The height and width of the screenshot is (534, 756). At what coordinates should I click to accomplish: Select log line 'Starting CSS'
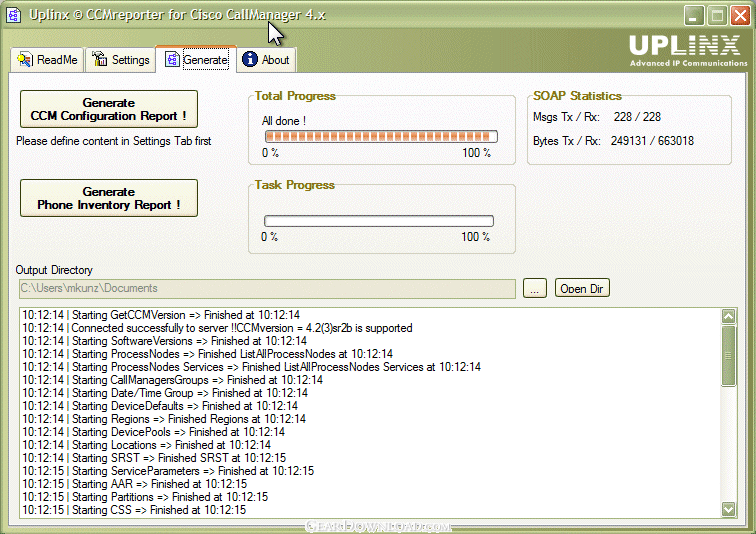134,510
